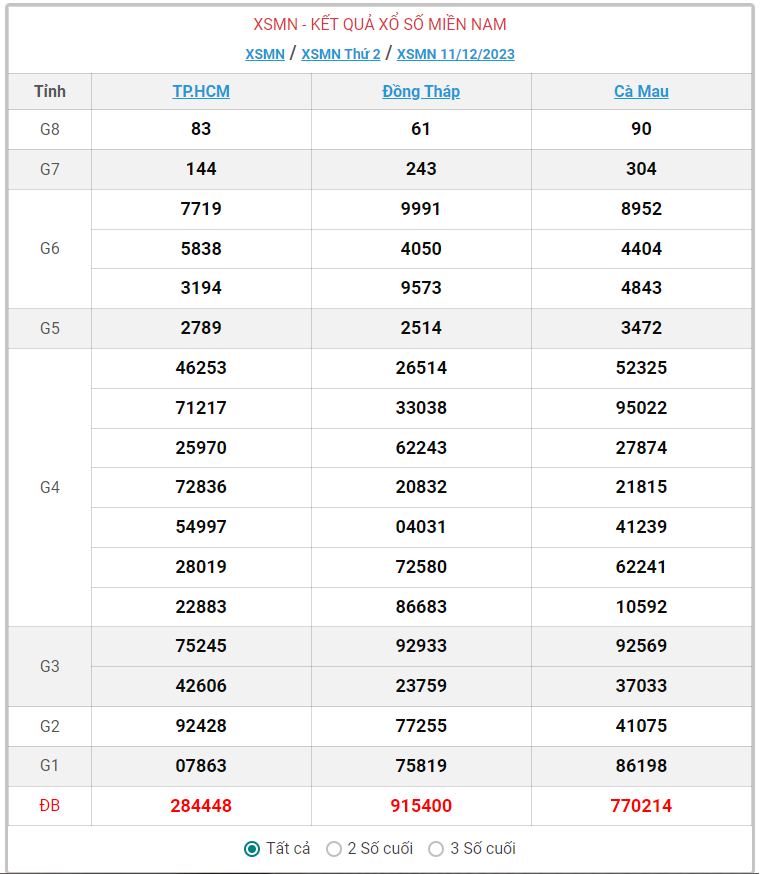Screen dimensions: 760x874
Task: Open the 'XSMN Thứ 2' link
Action: pyautogui.click(x=341, y=54)
